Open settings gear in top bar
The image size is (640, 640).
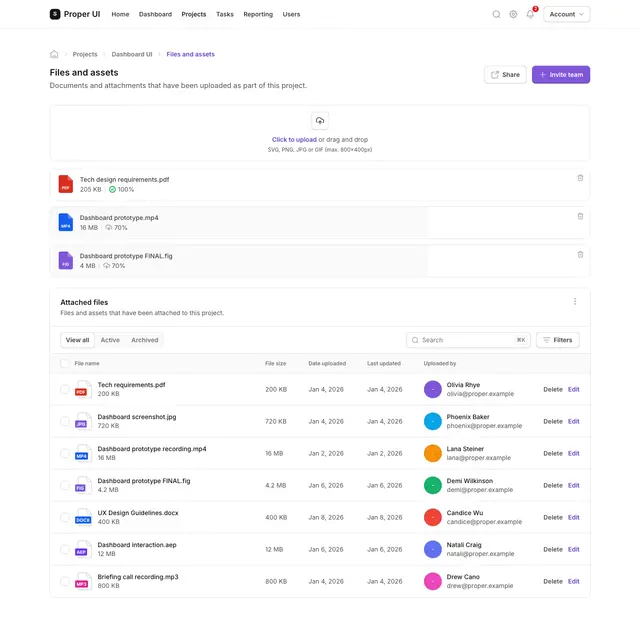point(513,14)
